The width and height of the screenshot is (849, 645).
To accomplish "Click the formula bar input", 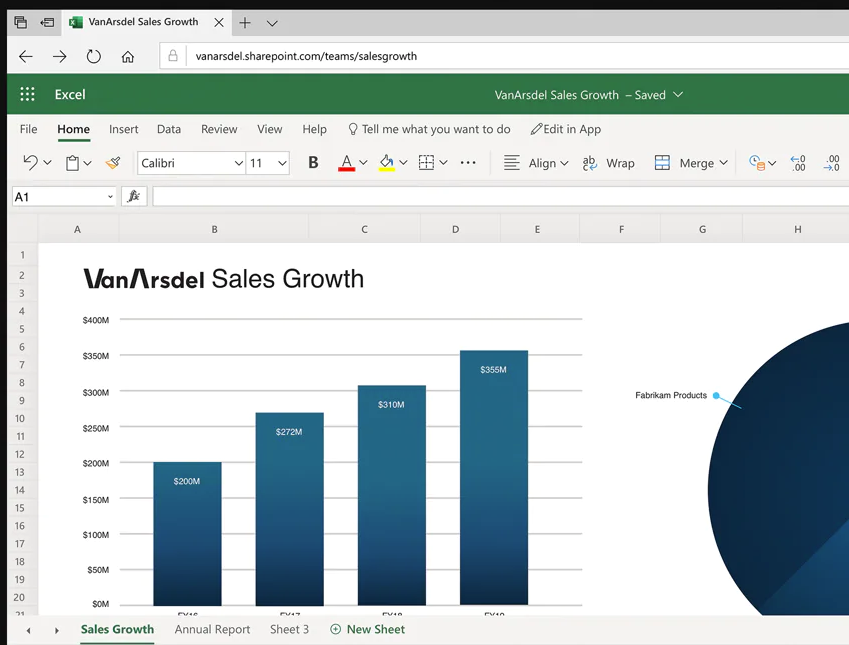I will coord(500,196).
